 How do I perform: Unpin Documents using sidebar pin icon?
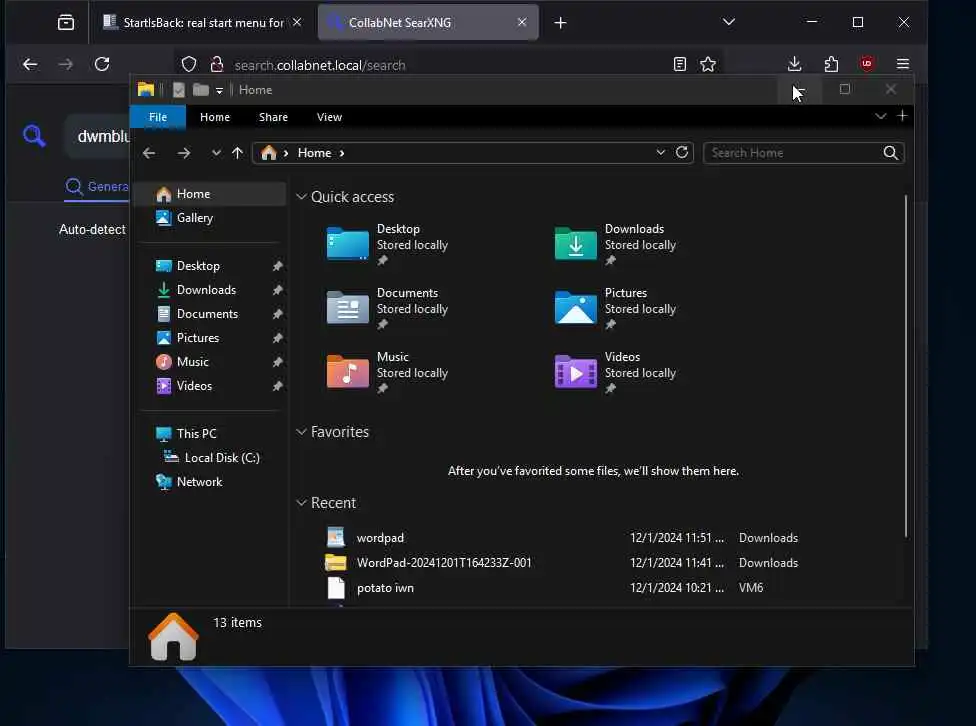point(278,314)
